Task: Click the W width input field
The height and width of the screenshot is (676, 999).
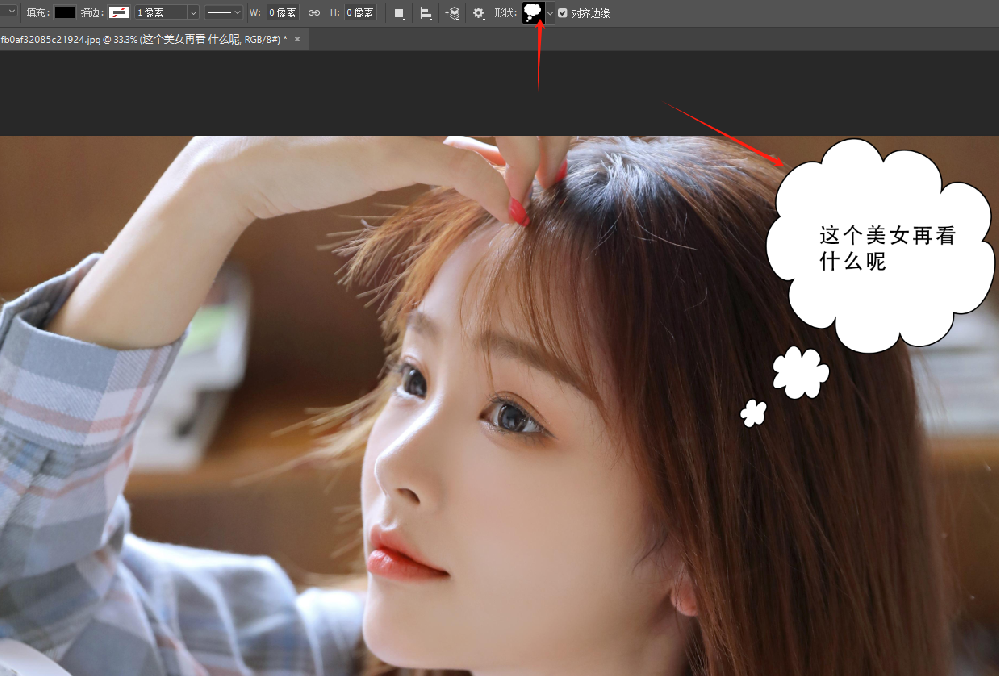Action: point(282,13)
